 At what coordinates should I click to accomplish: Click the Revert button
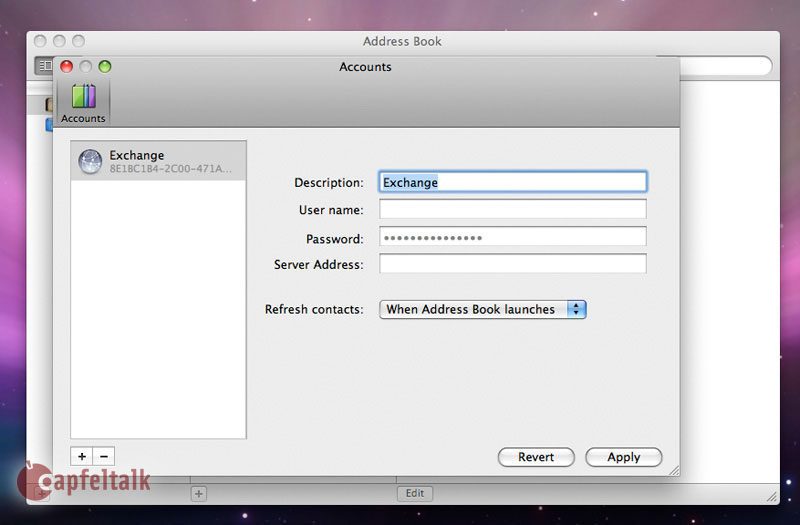coord(536,457)
